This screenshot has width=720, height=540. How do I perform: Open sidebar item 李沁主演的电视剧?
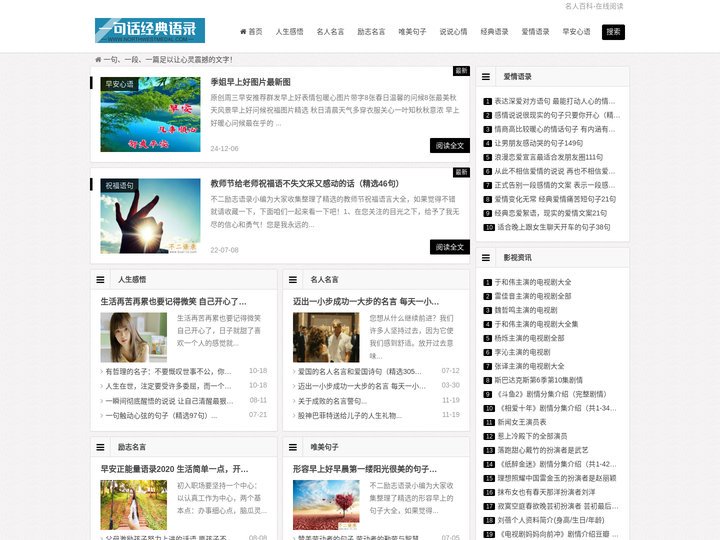(522, 352)
